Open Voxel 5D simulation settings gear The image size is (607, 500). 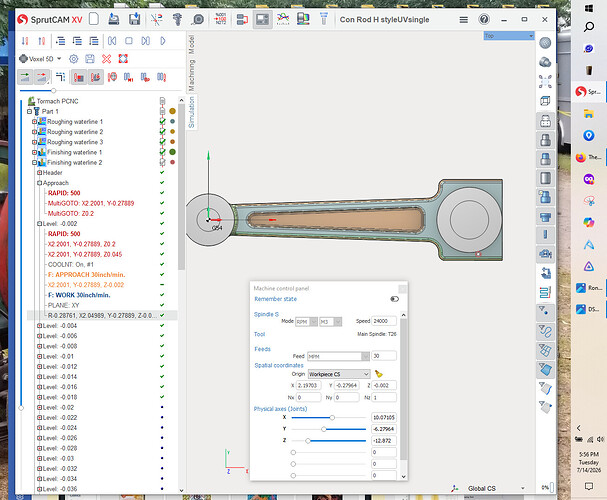pyautogui.click(x=73, y=59)
